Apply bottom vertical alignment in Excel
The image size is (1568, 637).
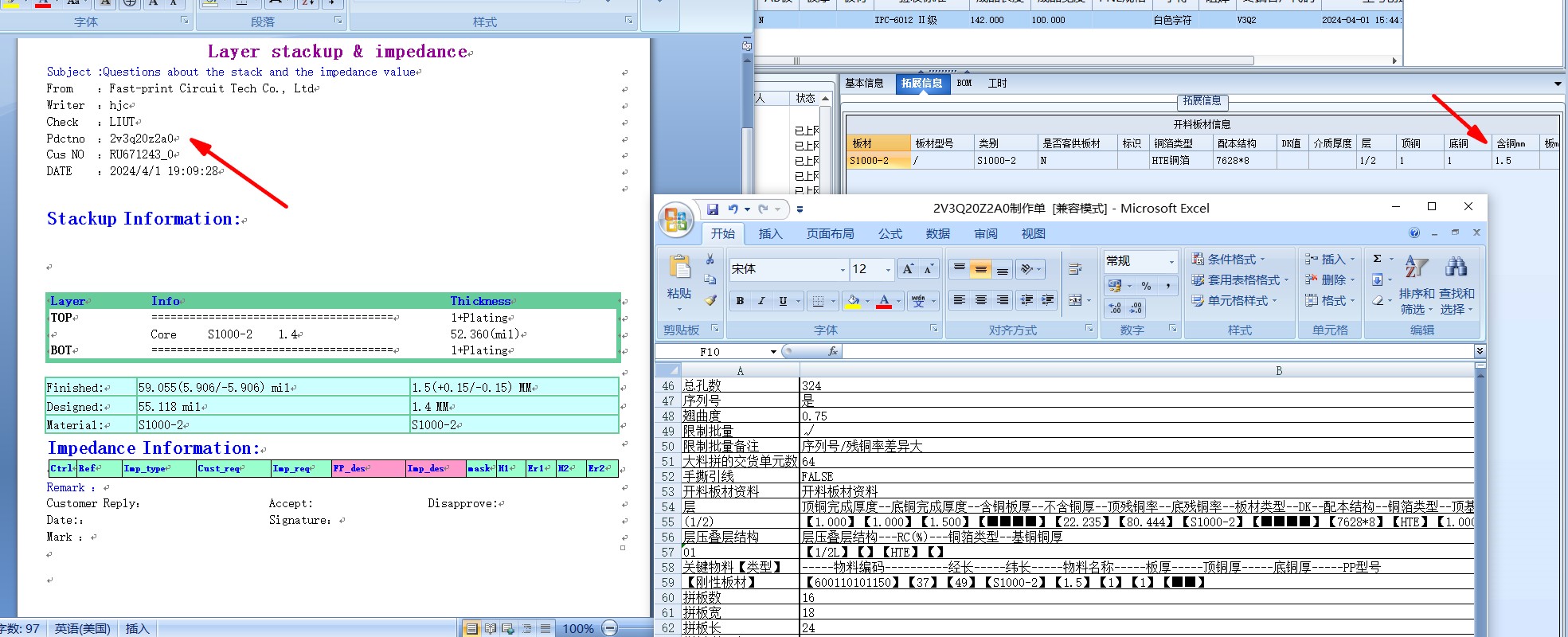[1003, 269]
